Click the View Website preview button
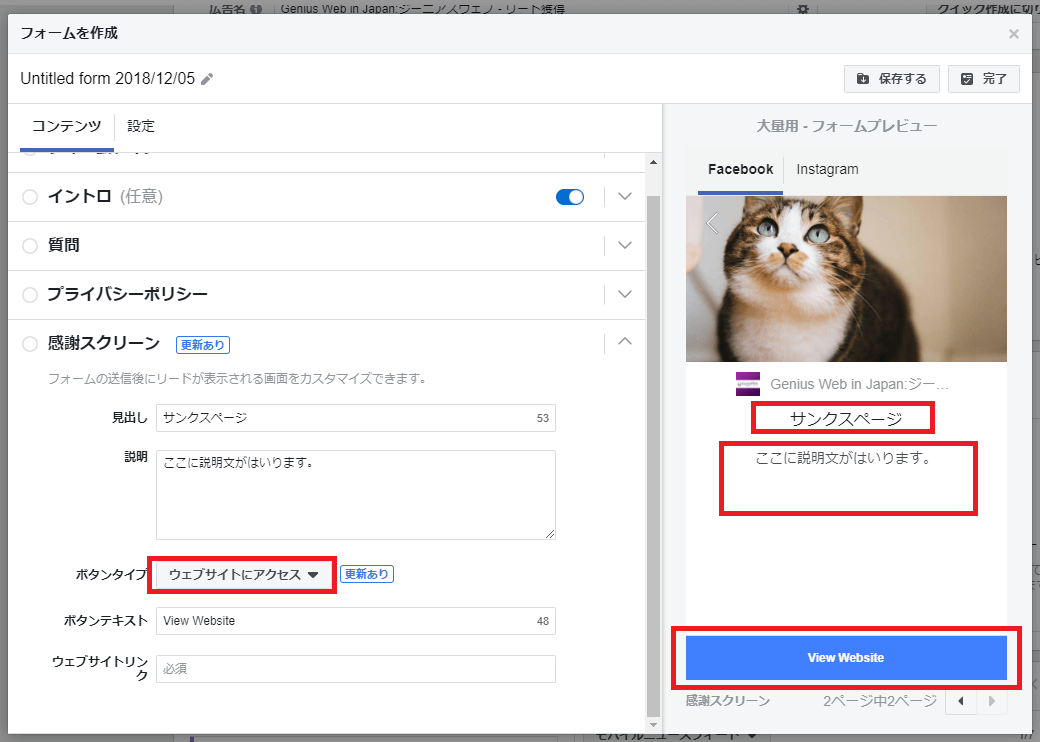This screenshot has height=742, width=1040. coord(846,658)
